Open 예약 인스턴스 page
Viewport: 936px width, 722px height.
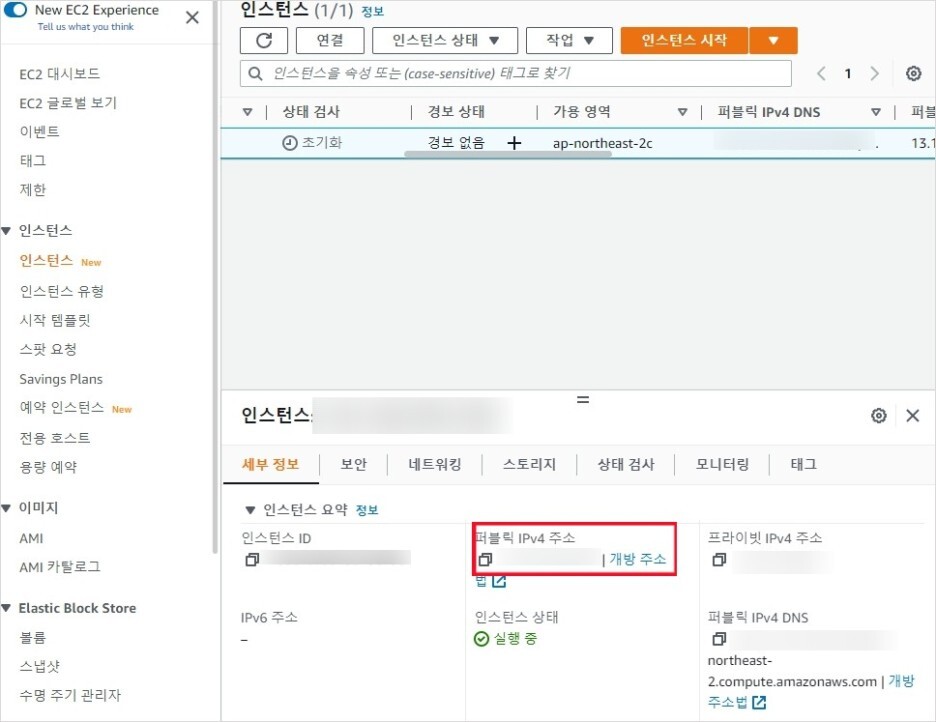click(x=61, y=408)
